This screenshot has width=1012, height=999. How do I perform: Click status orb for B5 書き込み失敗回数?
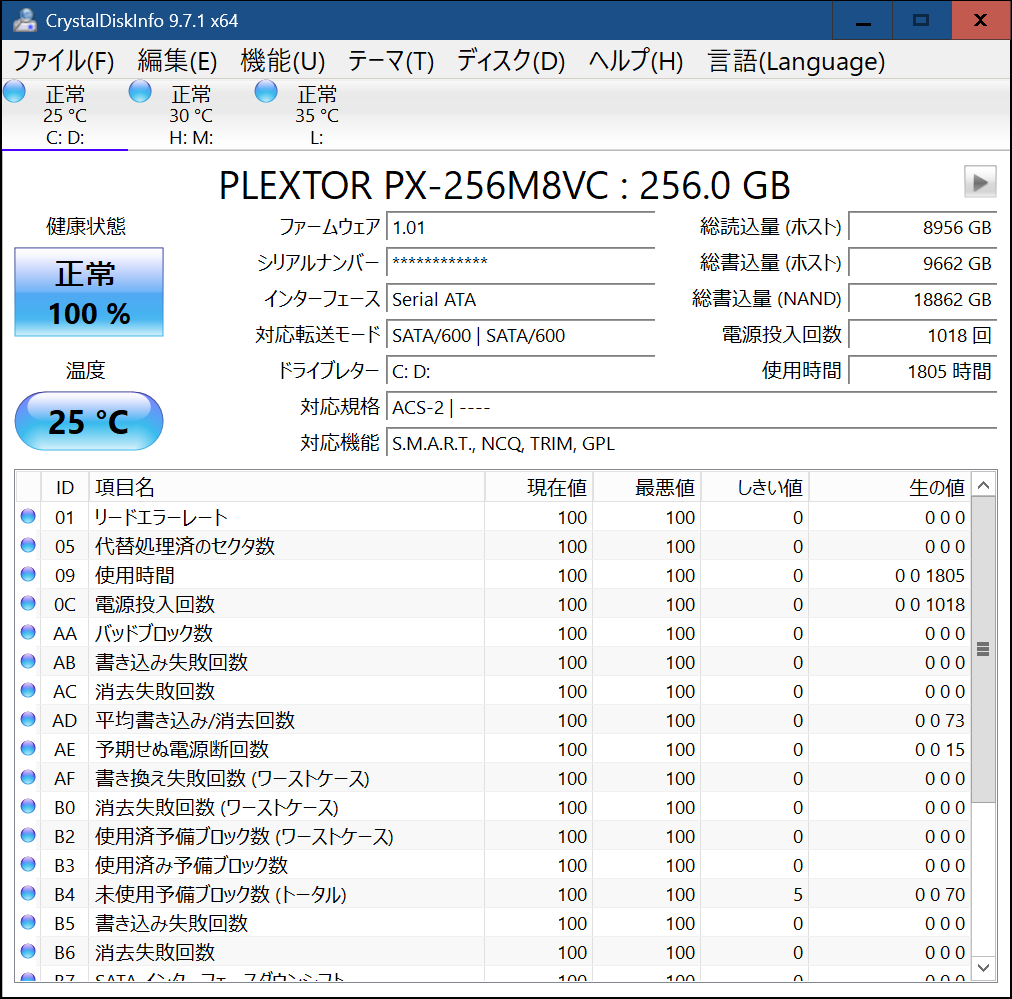click(x=28, y=922)
